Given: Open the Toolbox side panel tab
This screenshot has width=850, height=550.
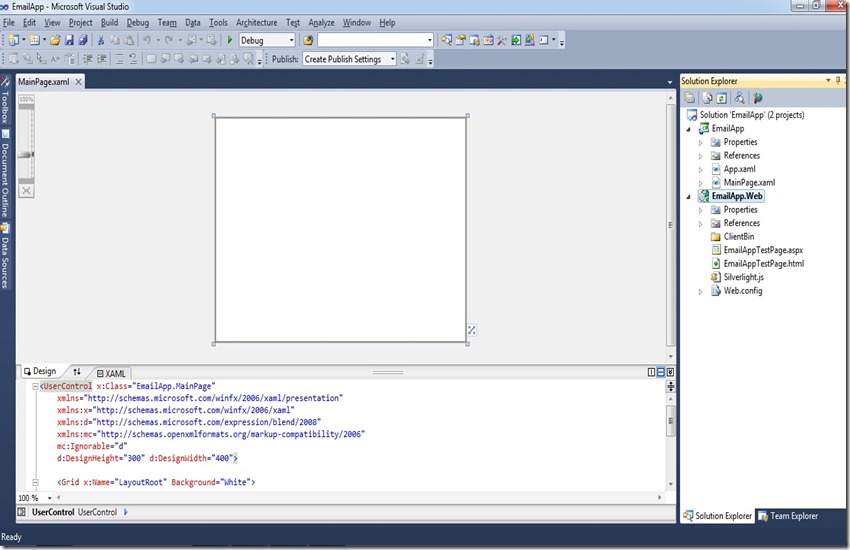Looking at the screenshot, I should click(5, 102).
